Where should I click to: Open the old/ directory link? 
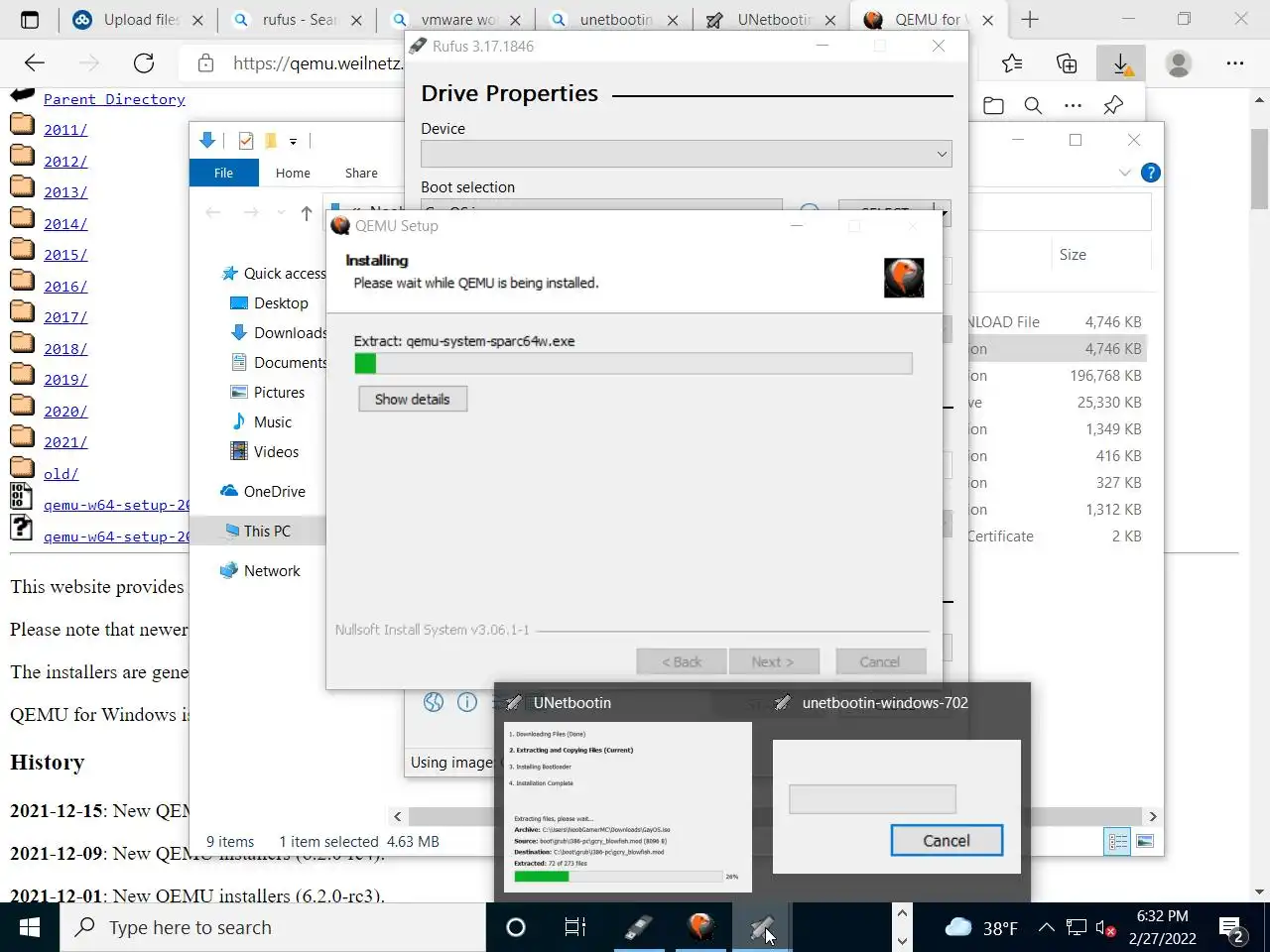(x=61, y=474)
